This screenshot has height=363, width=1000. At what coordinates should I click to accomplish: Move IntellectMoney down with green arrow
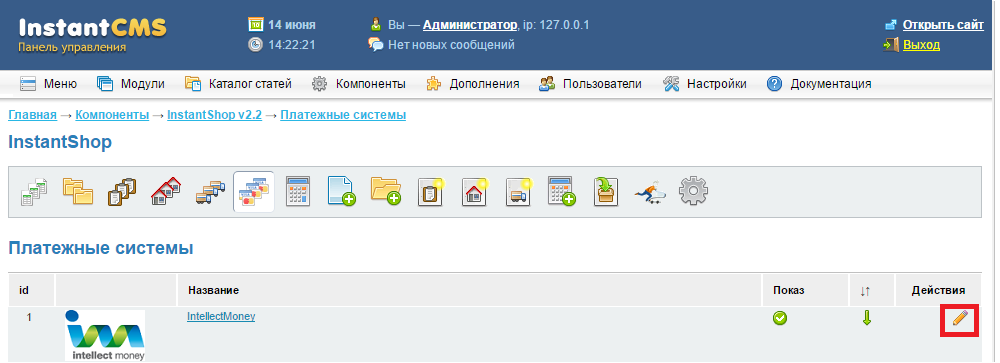pyautogui.click(x=866, y=318)
